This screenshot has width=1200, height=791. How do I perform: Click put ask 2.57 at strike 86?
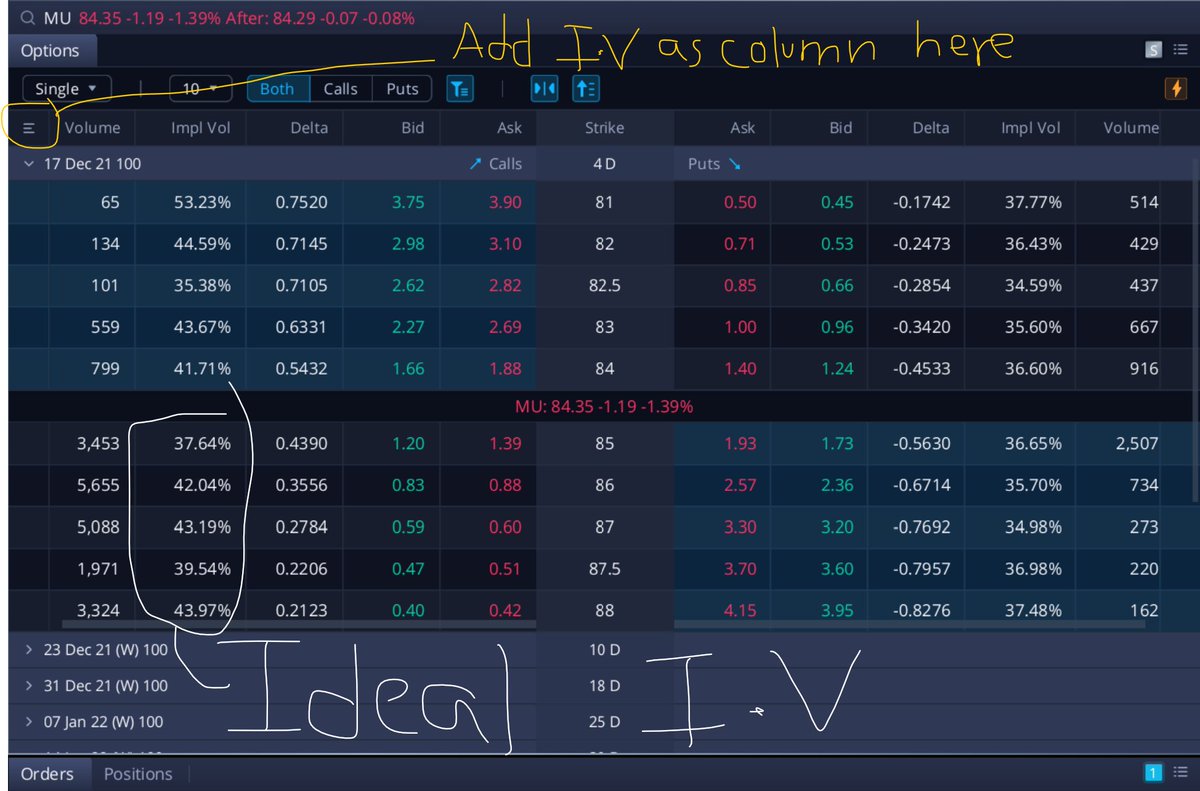(740, 485)
